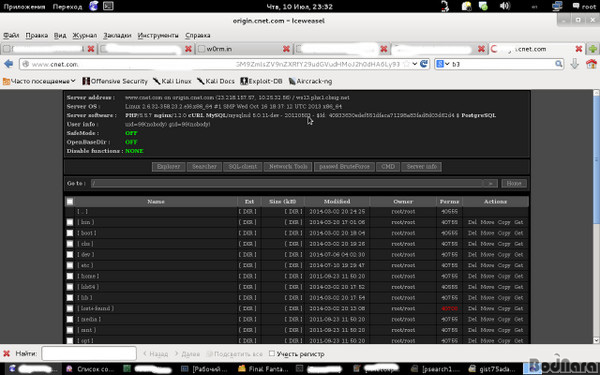Screen dimensions: 600x375
Task: Open the Kali Docs bookmark
Action: click(216, 81)
